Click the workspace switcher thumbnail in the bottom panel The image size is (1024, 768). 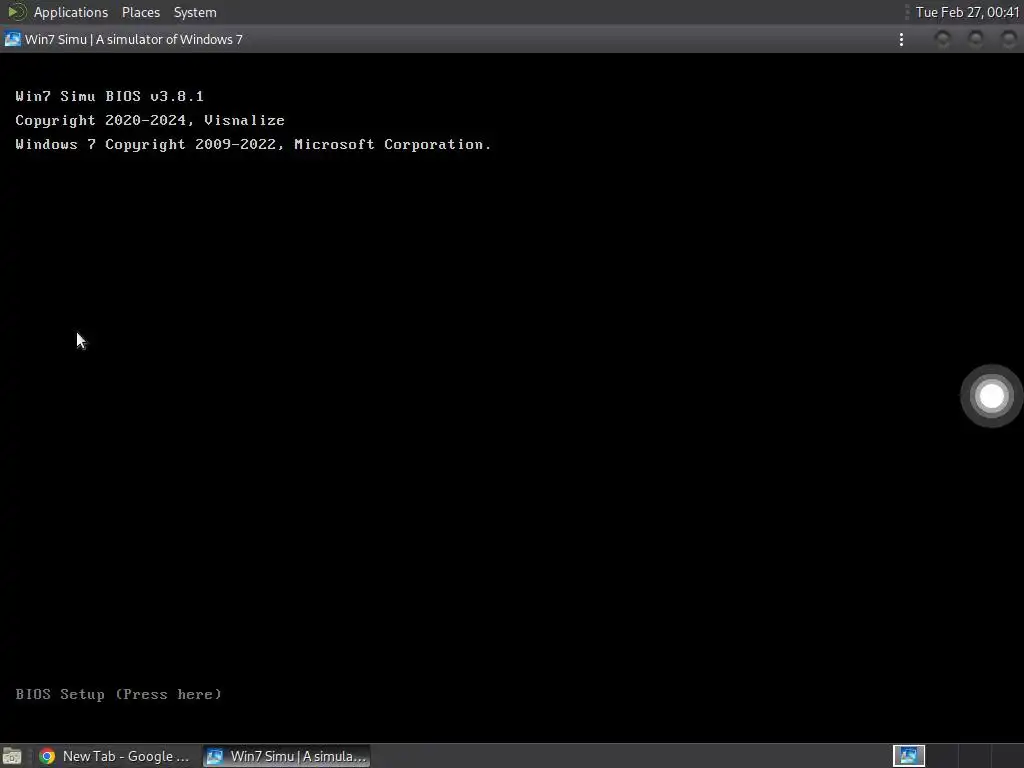point(908,756)
